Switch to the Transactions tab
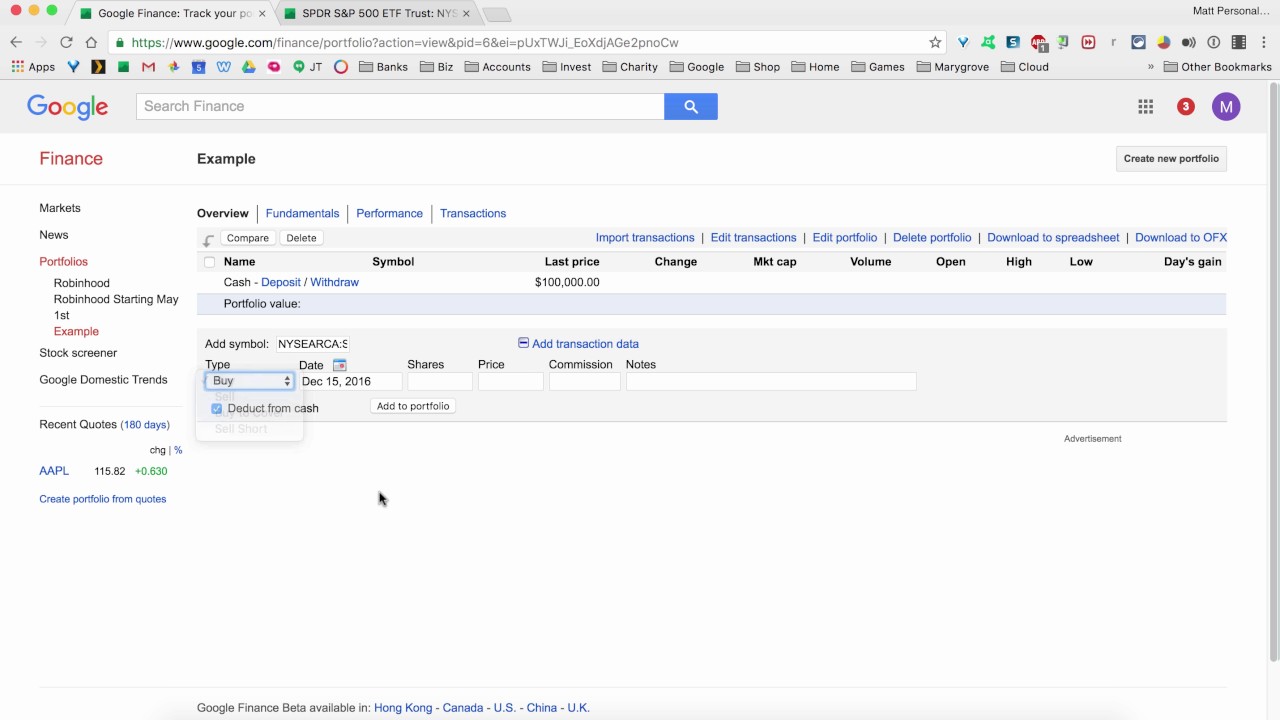The width and height of the screenshot is (1280, 720). pos(473,213)
